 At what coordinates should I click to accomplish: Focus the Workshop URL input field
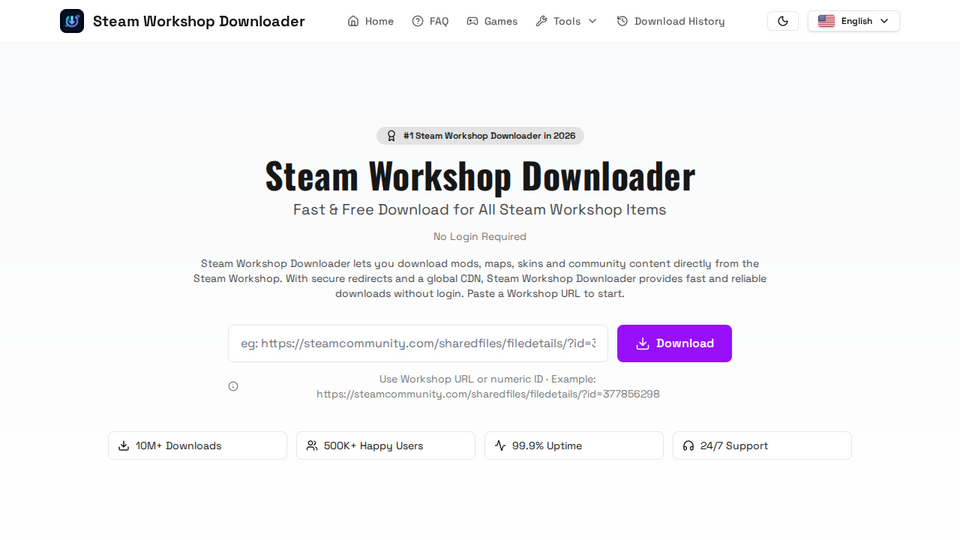418,343
